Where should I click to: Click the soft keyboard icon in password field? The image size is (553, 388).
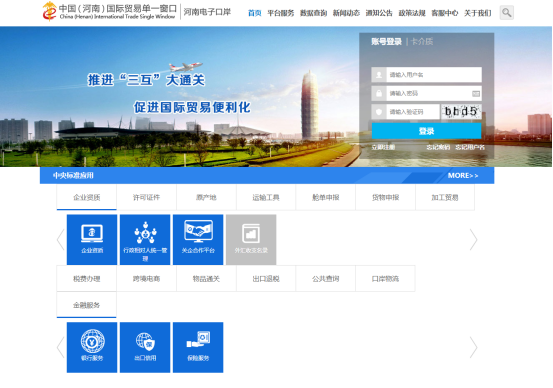476,93
